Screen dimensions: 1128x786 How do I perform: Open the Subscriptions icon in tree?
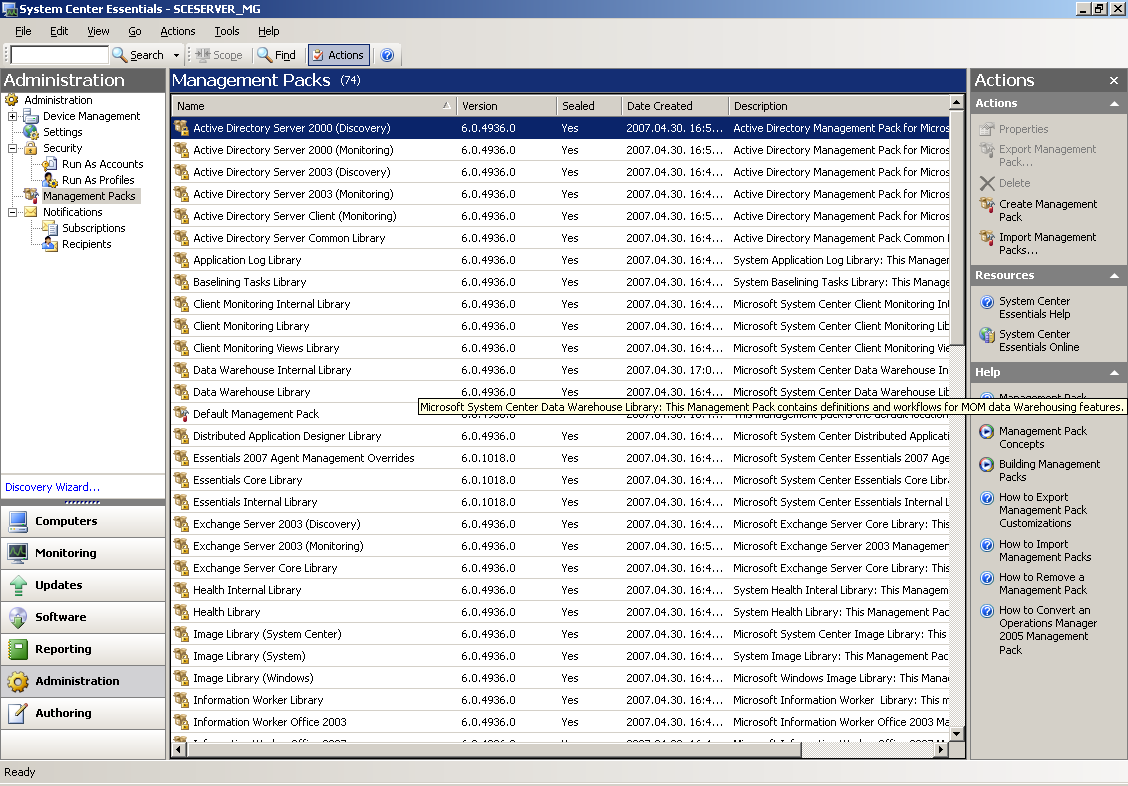point(50,228)
